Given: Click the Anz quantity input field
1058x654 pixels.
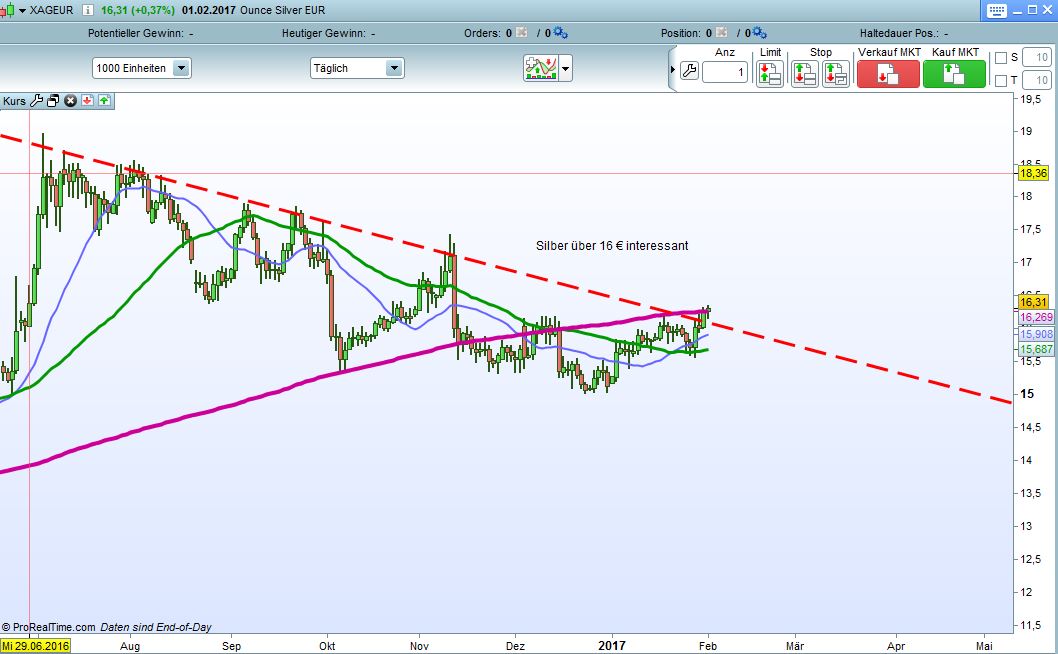Looking at the screenshot, I should [x=724, y=71].
